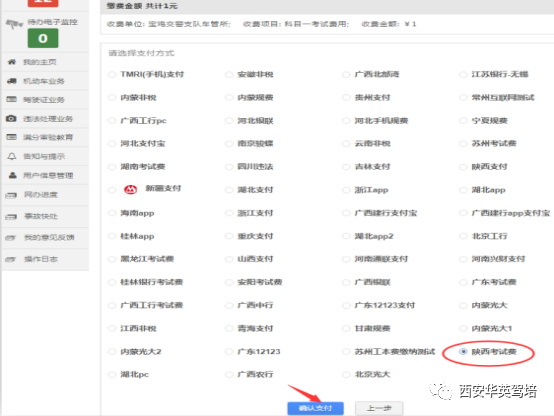554x416 pixels.
Task: Select TMRI(手机)支付 radio option
Action: (112, 75)
